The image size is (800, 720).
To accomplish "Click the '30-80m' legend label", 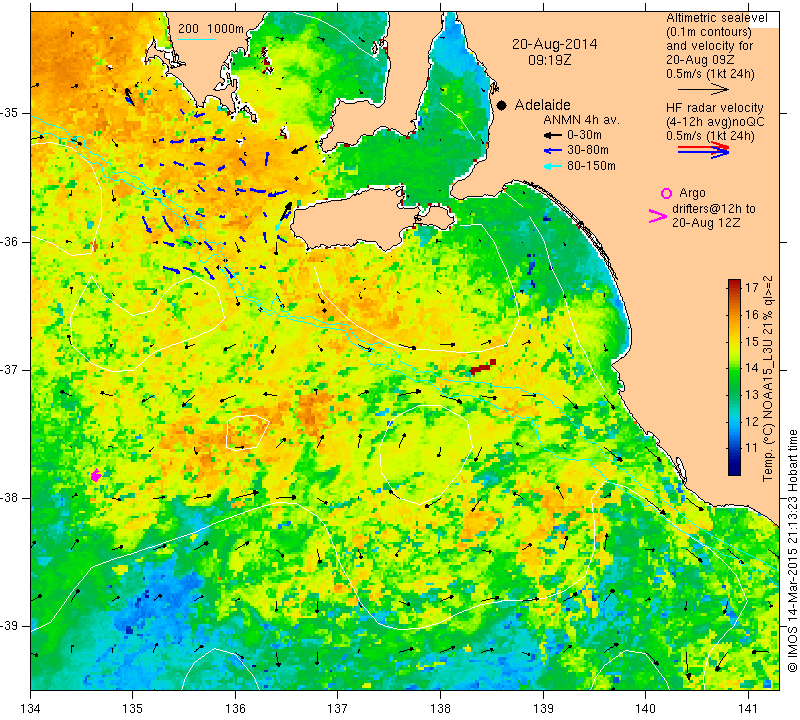I will 588,151.
